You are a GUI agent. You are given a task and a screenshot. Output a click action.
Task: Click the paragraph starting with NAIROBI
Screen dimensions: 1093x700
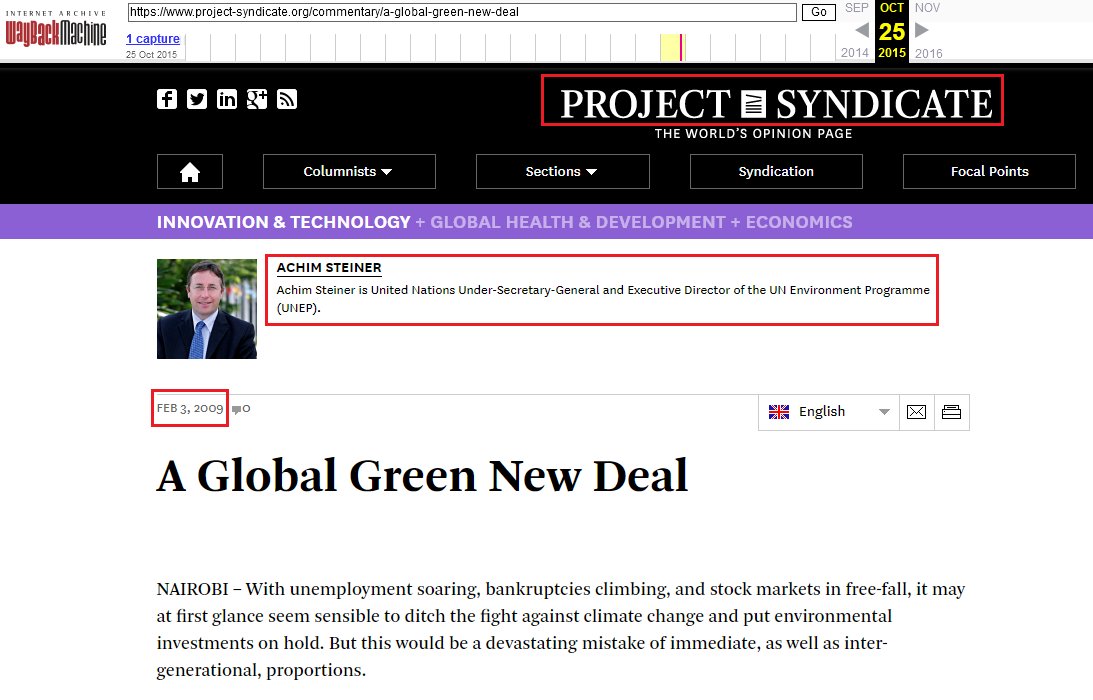pos(560,629)
